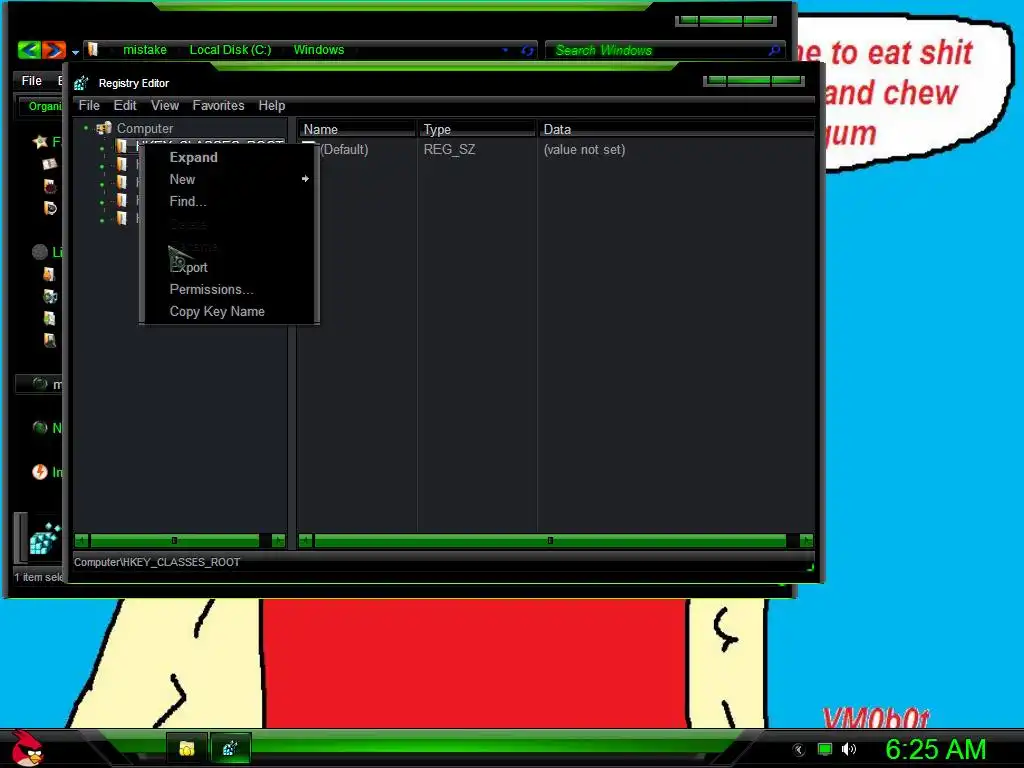Click the 6:25 AM taskbar clock
This screenshot has width=1024, height=768.
click(935, 750)
